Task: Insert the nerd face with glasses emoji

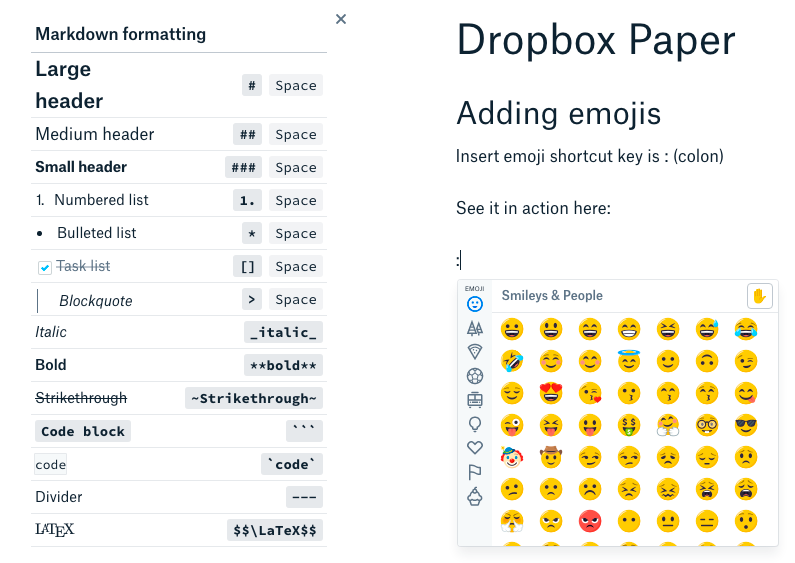Action: tap(707, 426)
